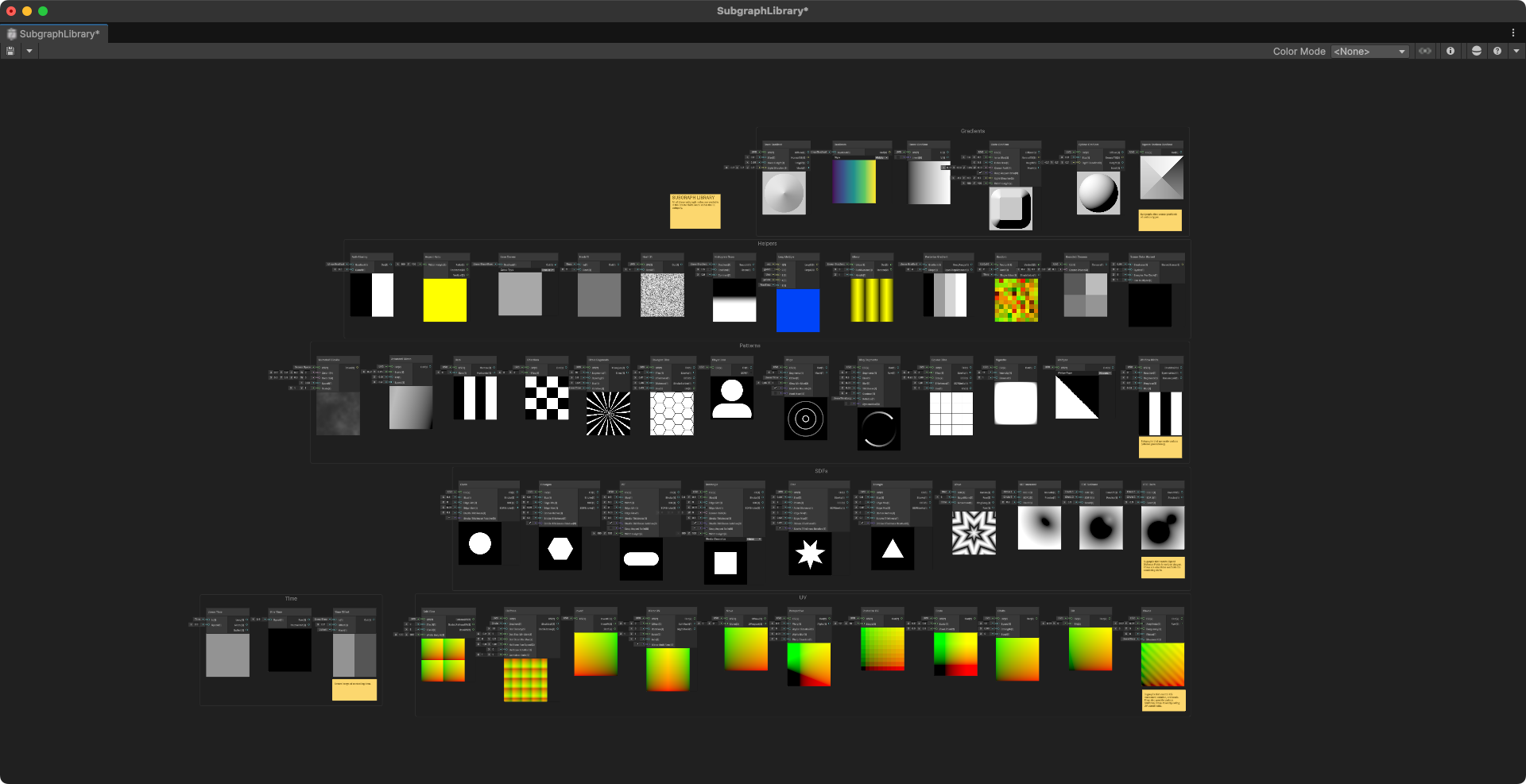
Task: Uncheck the enabled Boolean checkbox in the rounded-square gradient node
Action: 980,172
